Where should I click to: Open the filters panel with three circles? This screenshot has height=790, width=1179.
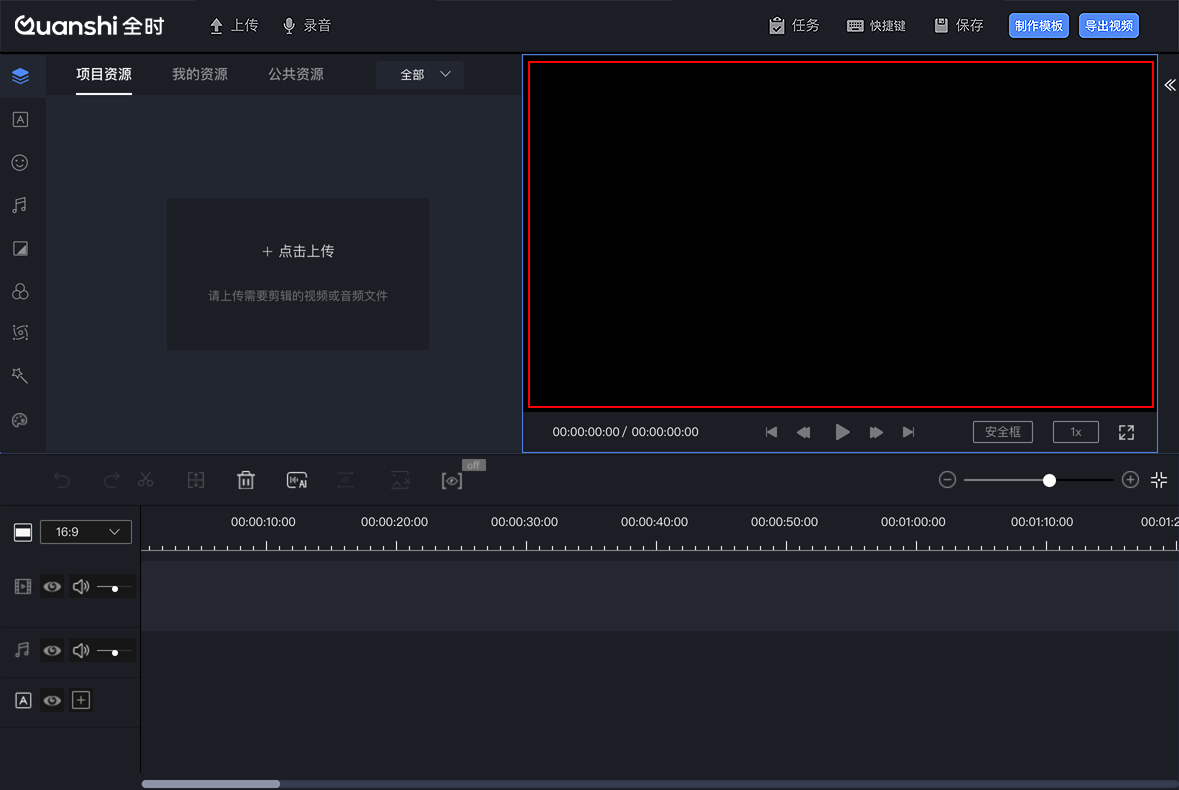click(20, 291)
